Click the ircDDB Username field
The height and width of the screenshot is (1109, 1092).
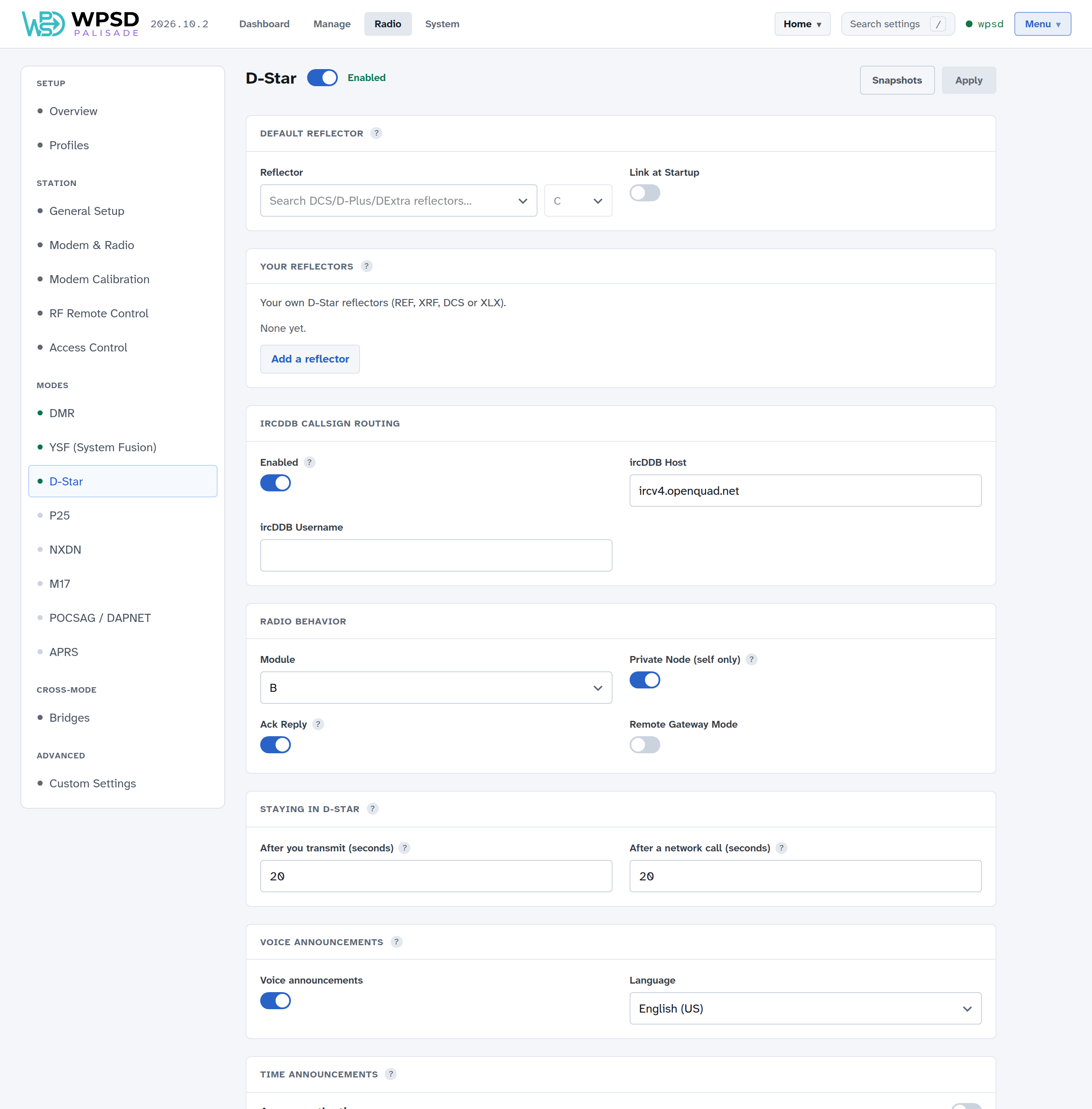436,555
